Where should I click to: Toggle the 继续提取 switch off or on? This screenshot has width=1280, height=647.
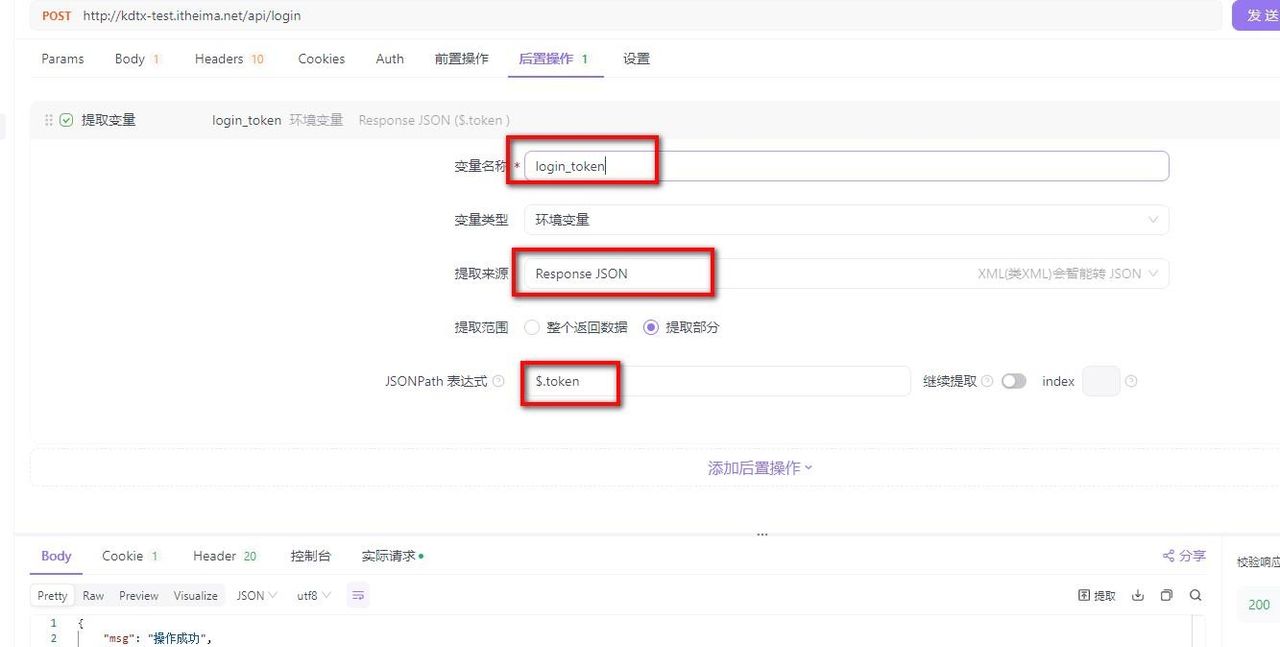1013,381
